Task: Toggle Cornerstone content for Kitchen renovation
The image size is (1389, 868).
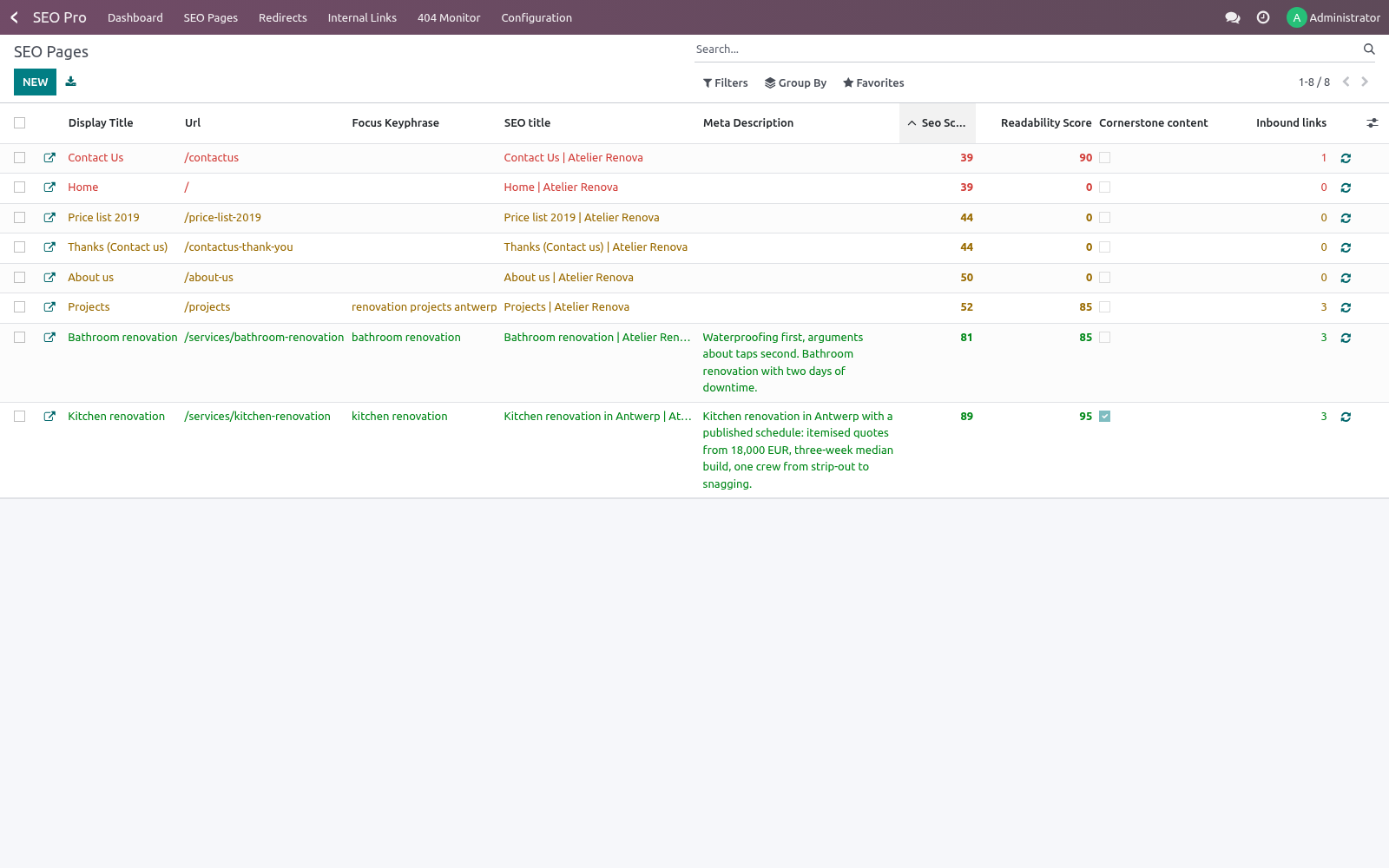Action: (1104, 417)
